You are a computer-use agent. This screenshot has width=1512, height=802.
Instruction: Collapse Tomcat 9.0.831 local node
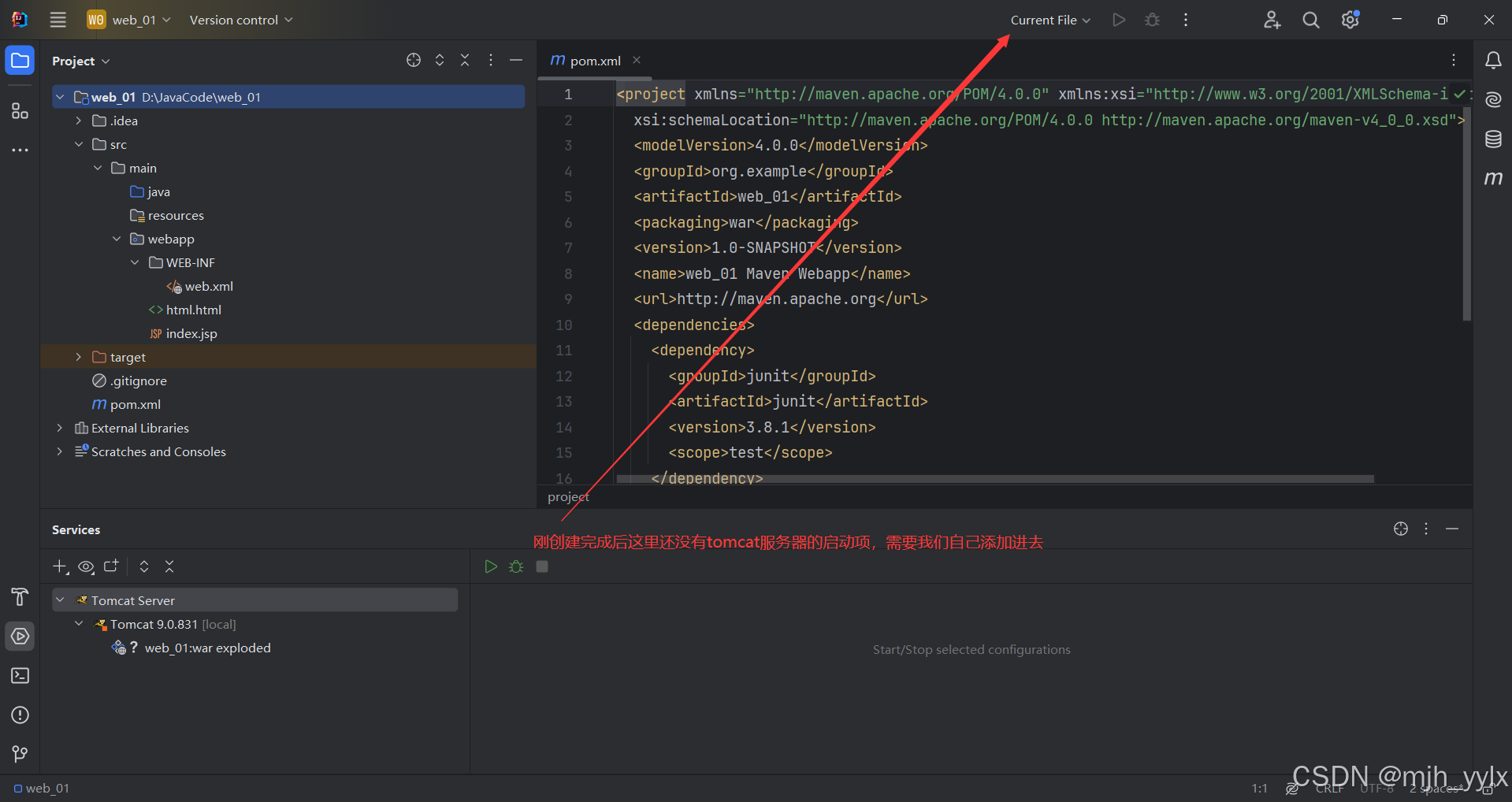point(79,623)
